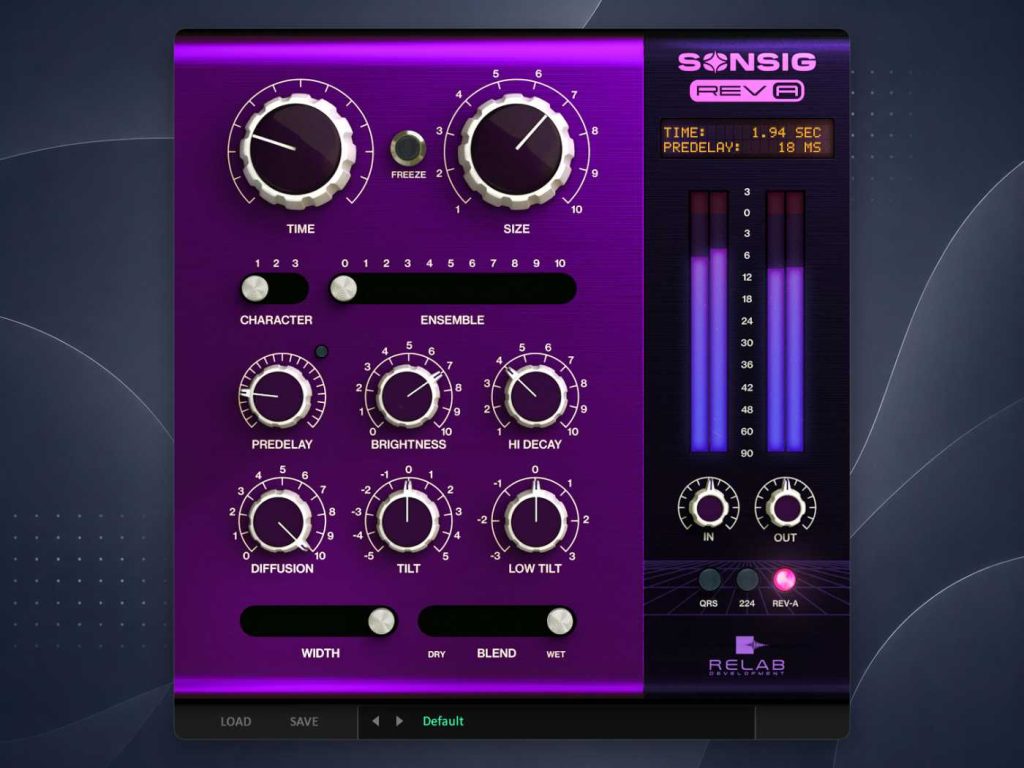The height and width of the screenshot is (768, 1024).
Task: Click the ENSEMBLE slider handle
Action: (x=344, y=289)
